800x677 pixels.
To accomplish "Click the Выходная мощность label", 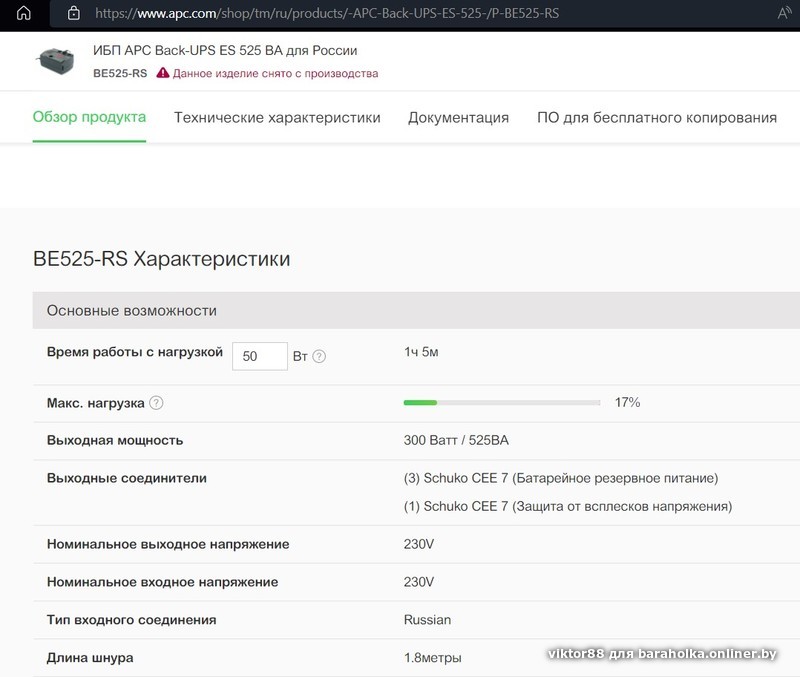I will pos(115,440).
